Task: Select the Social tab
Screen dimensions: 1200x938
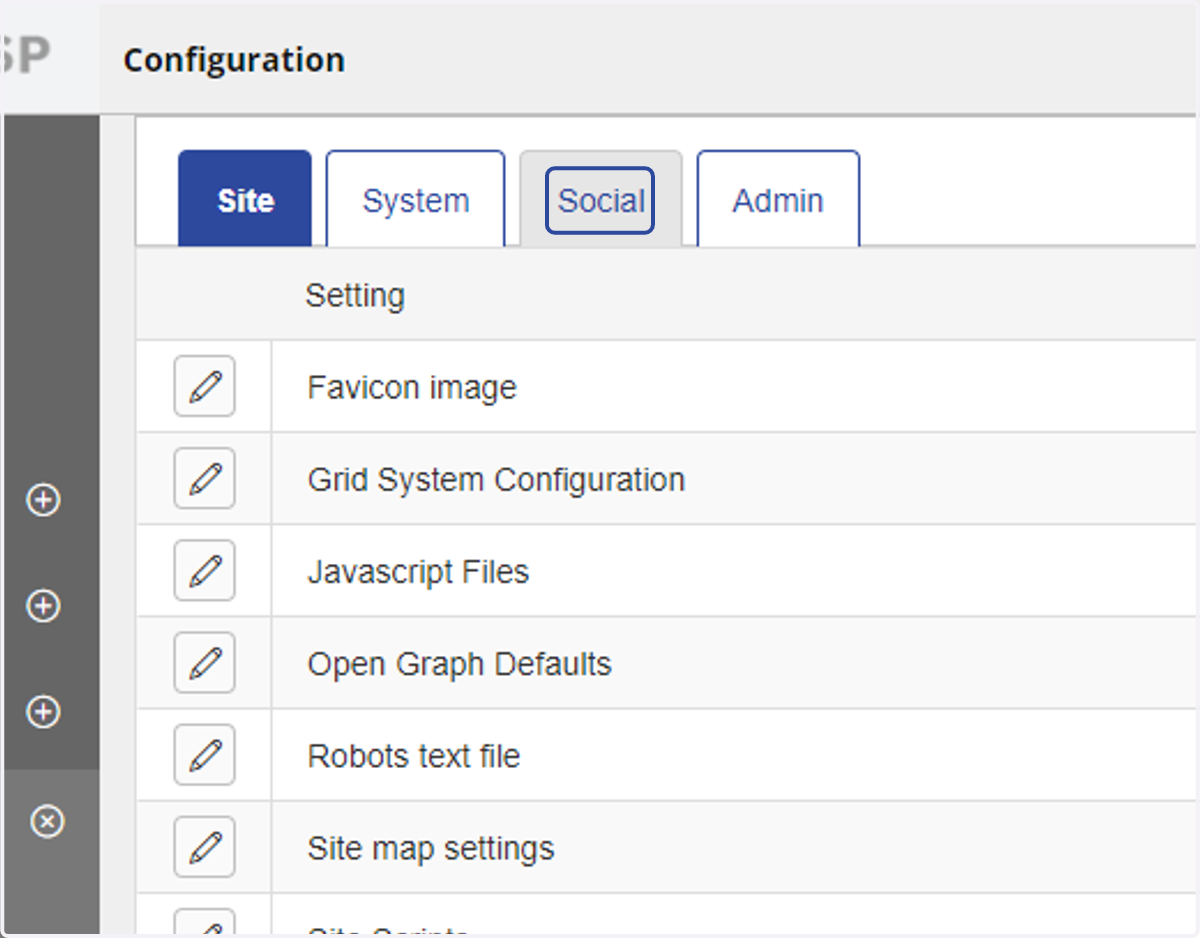Action: click(601, 200)
